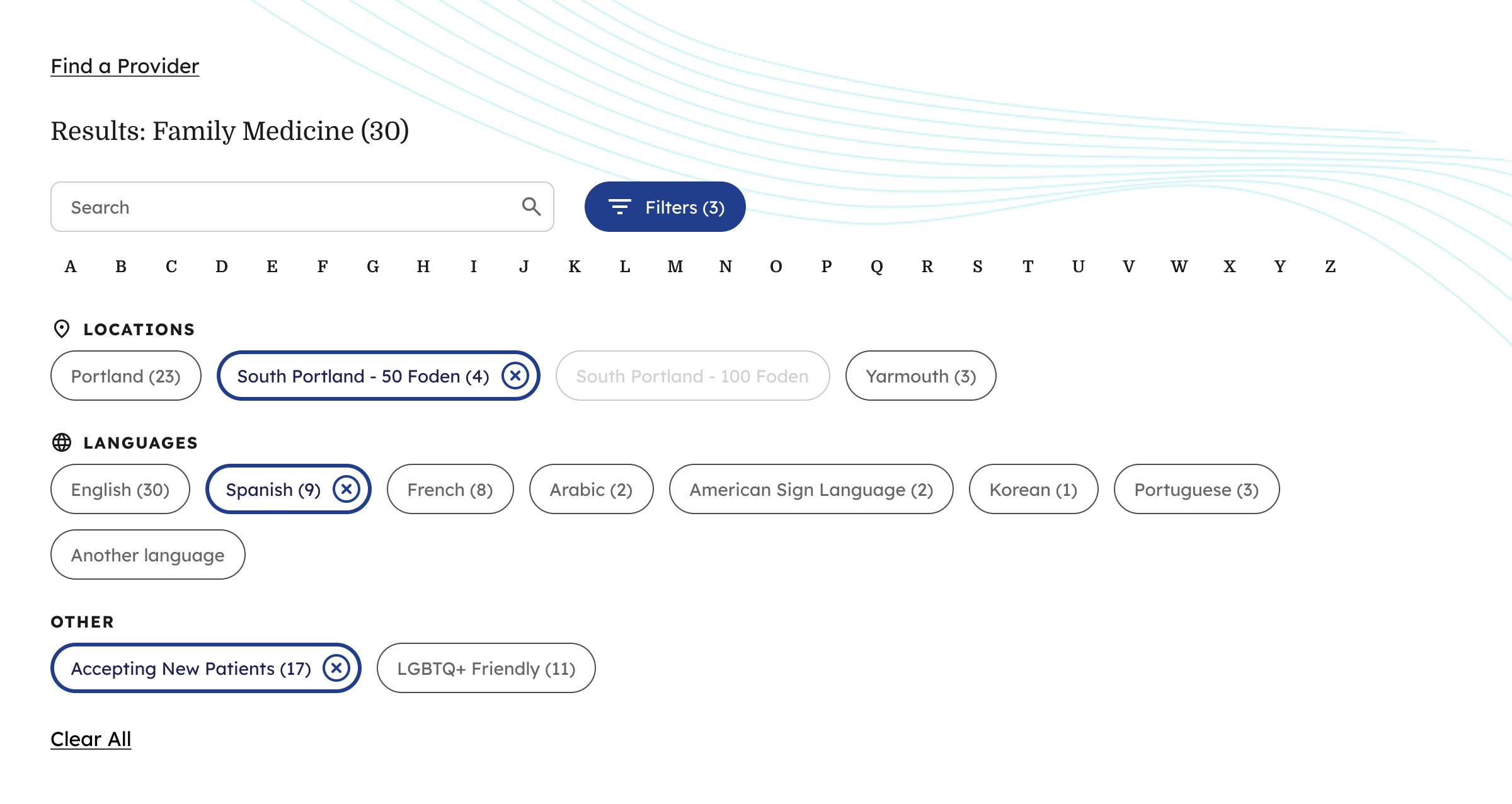Image resolution: width=1512 pixels, height=804 pixels.
Task: Remove South Portland - 50 Foden filter
Action: 515,376
